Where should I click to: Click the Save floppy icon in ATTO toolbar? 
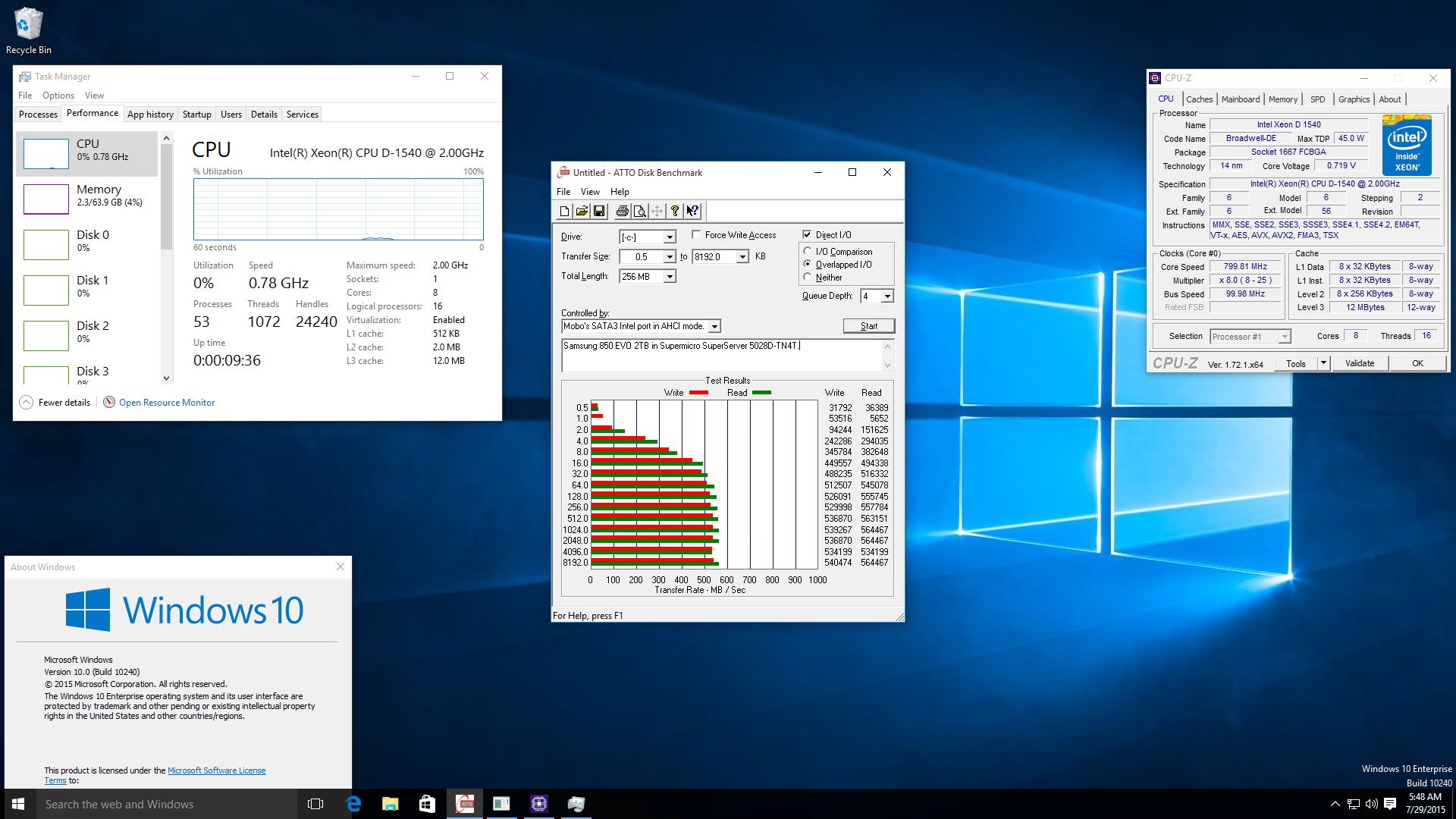tap(599, 212)
